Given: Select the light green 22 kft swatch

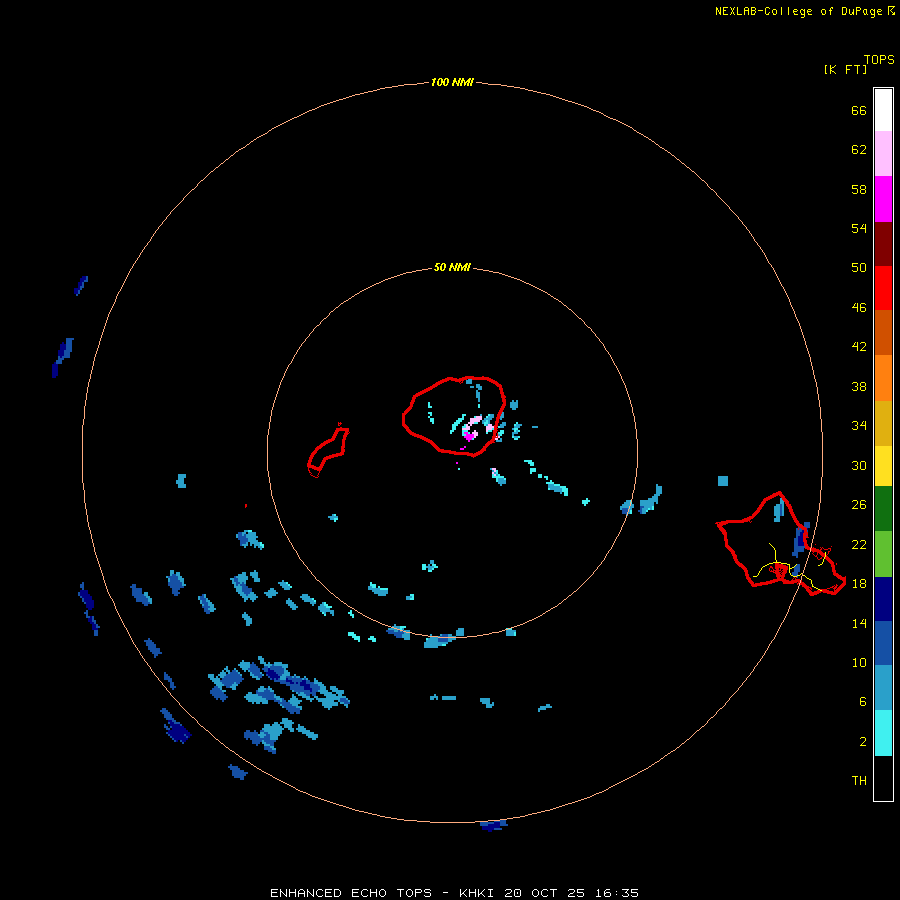Looking at the screenshot, I should coord(883,554).
